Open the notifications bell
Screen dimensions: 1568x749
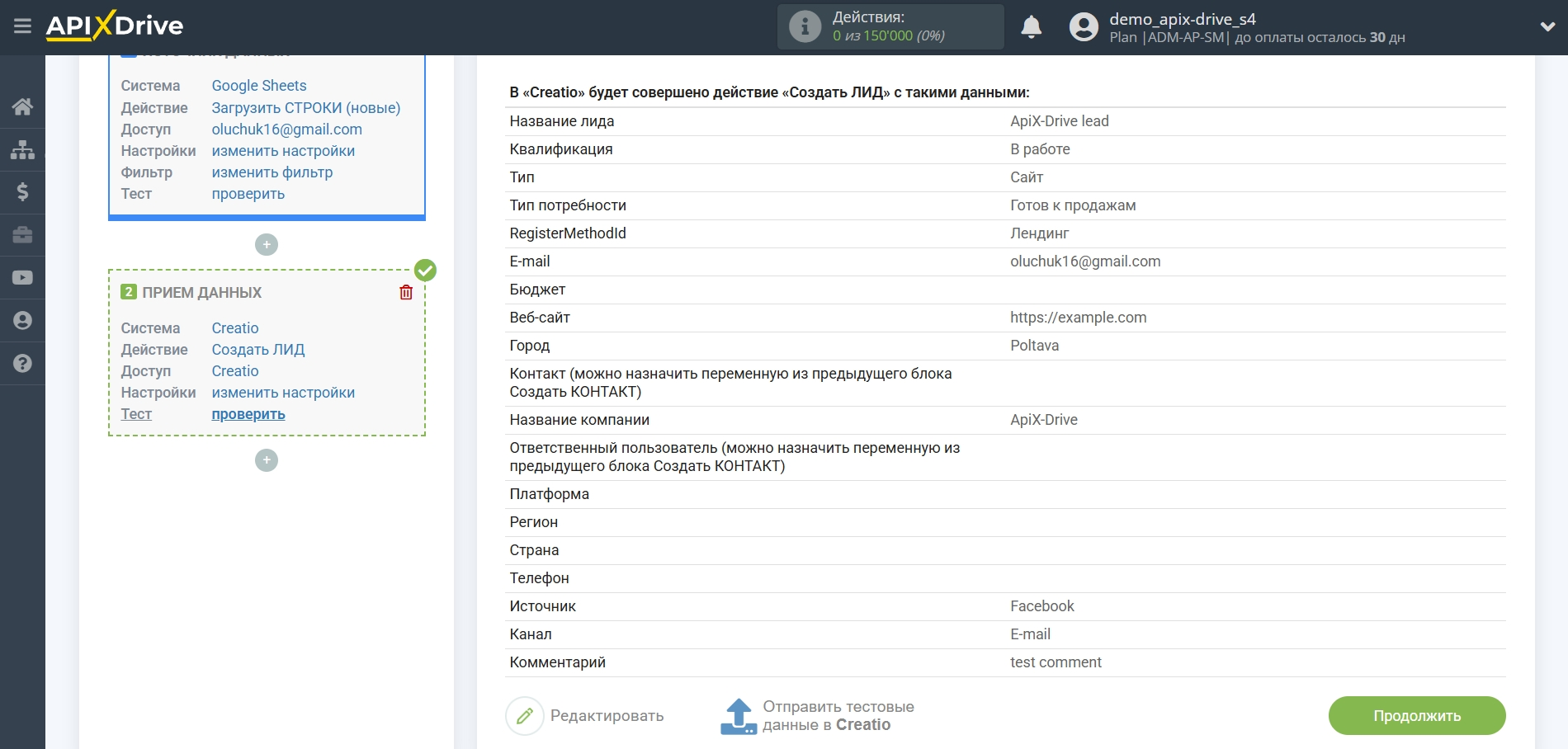pos(1031,27)
